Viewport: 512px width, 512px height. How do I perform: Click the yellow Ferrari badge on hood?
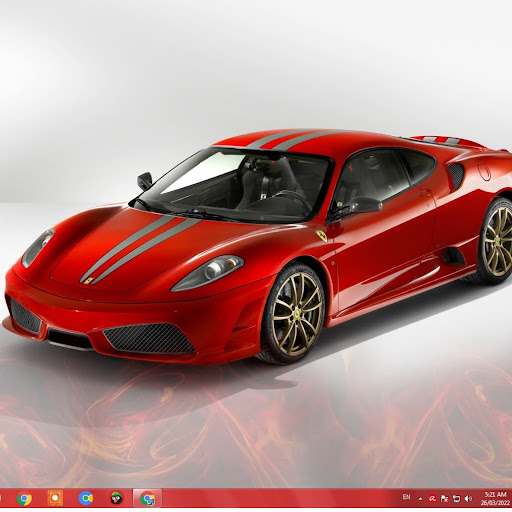[x=88, y=281]
